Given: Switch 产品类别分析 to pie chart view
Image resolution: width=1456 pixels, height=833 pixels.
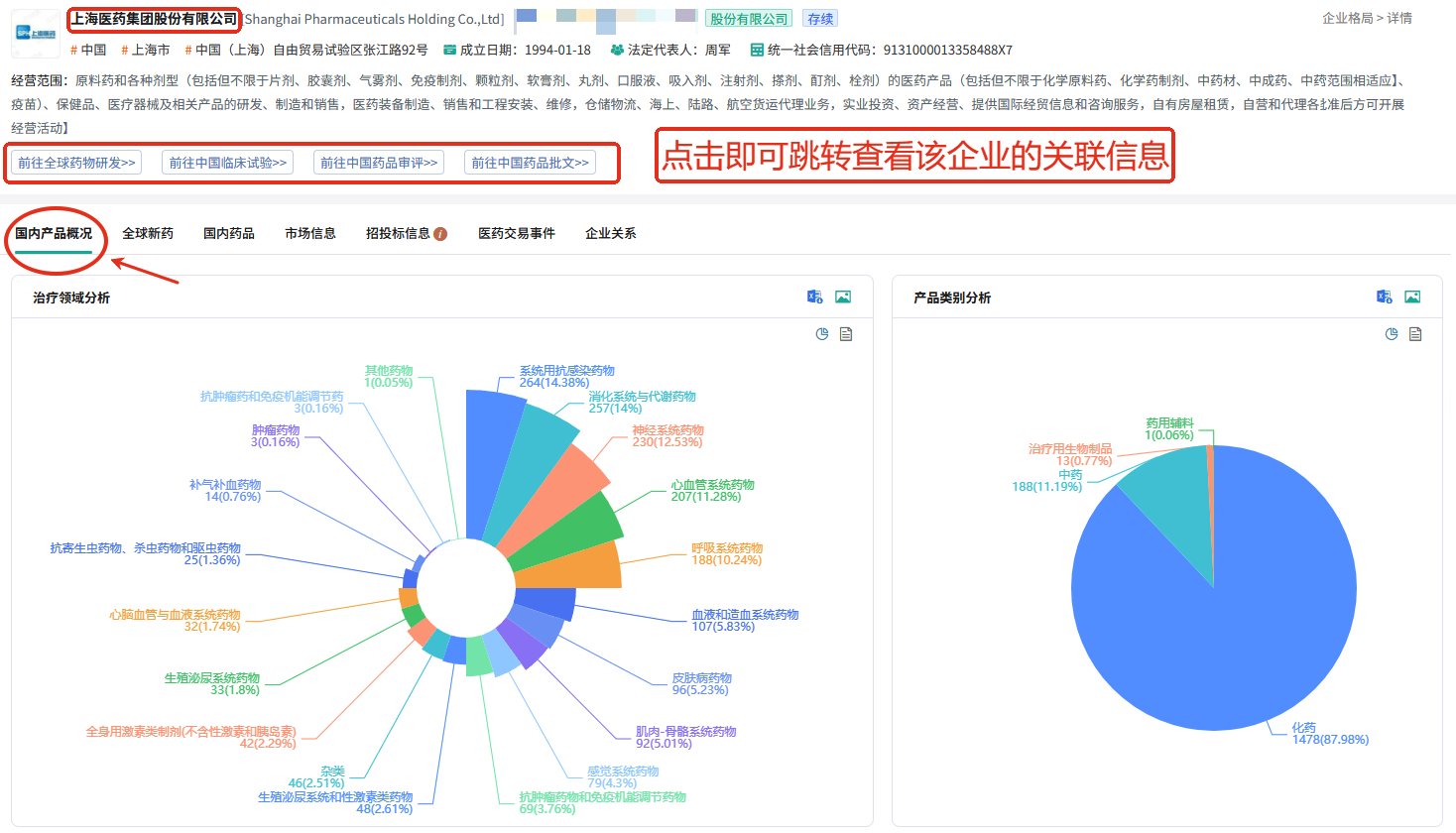Looking at the screenshot, I should tap(1392, 334).
